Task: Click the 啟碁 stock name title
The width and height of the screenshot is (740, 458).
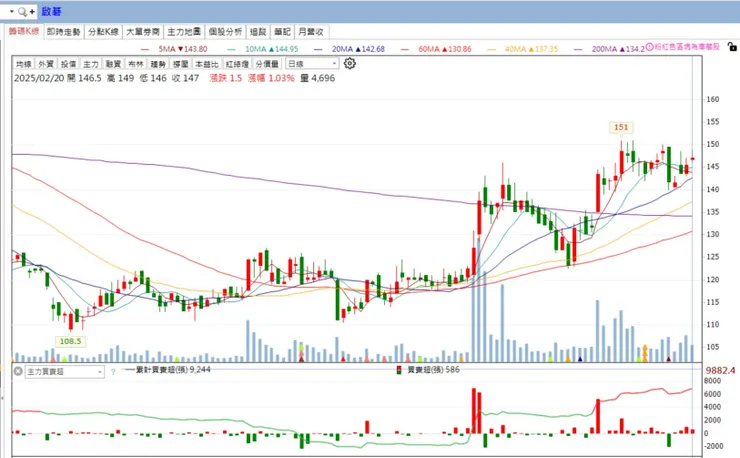Action: click(51, 11)
